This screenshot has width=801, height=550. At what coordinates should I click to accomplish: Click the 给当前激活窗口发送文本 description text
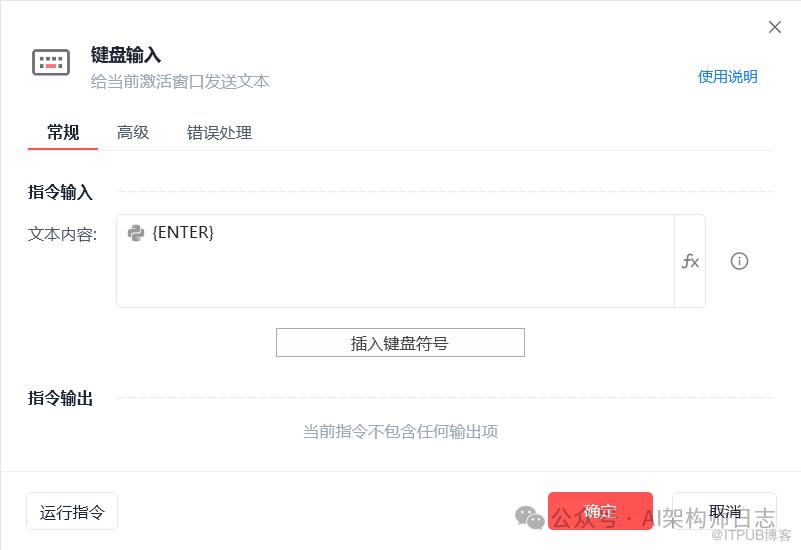[x=180, y=81]
